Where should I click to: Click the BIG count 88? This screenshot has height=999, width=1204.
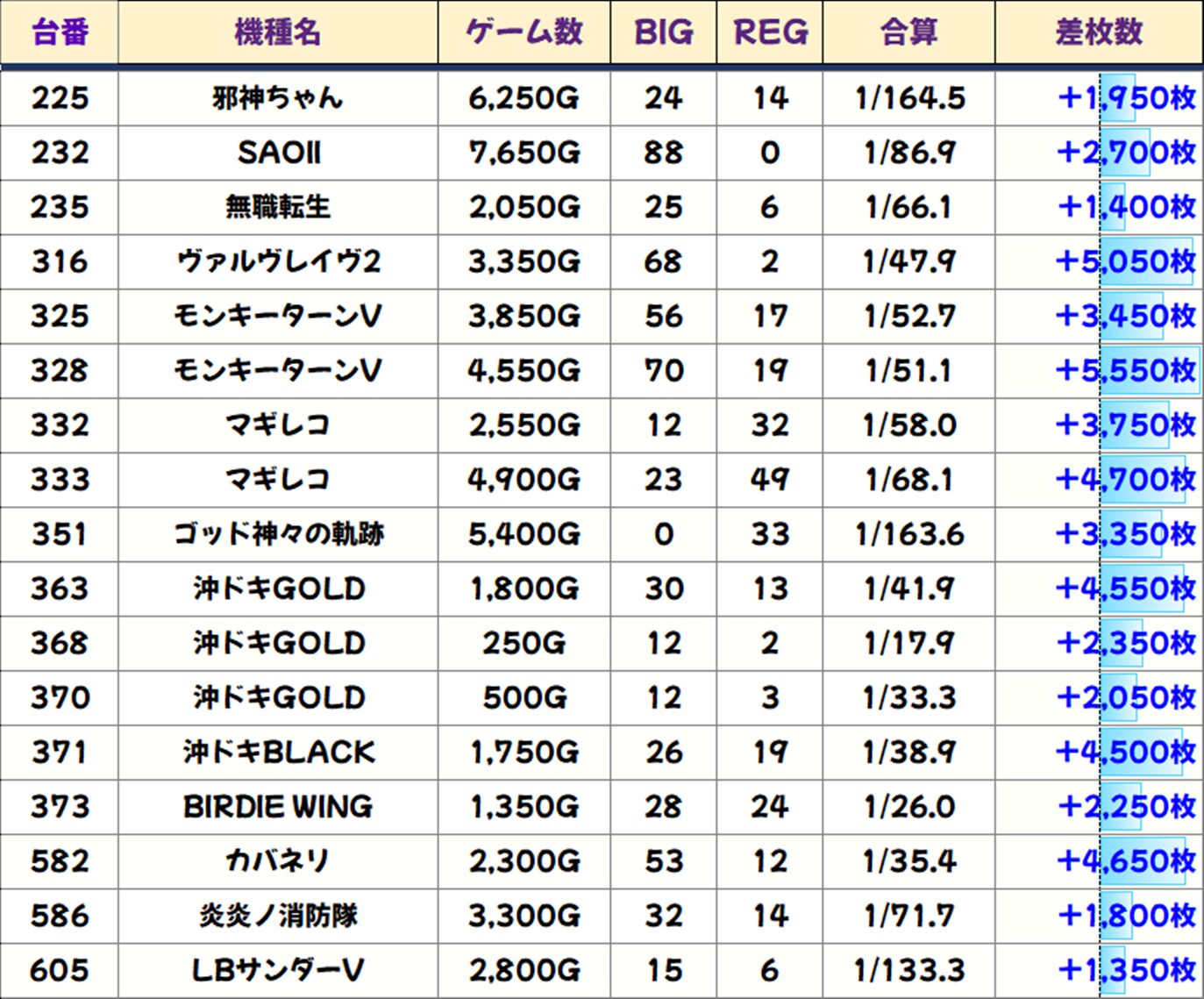tap(664, 153)
